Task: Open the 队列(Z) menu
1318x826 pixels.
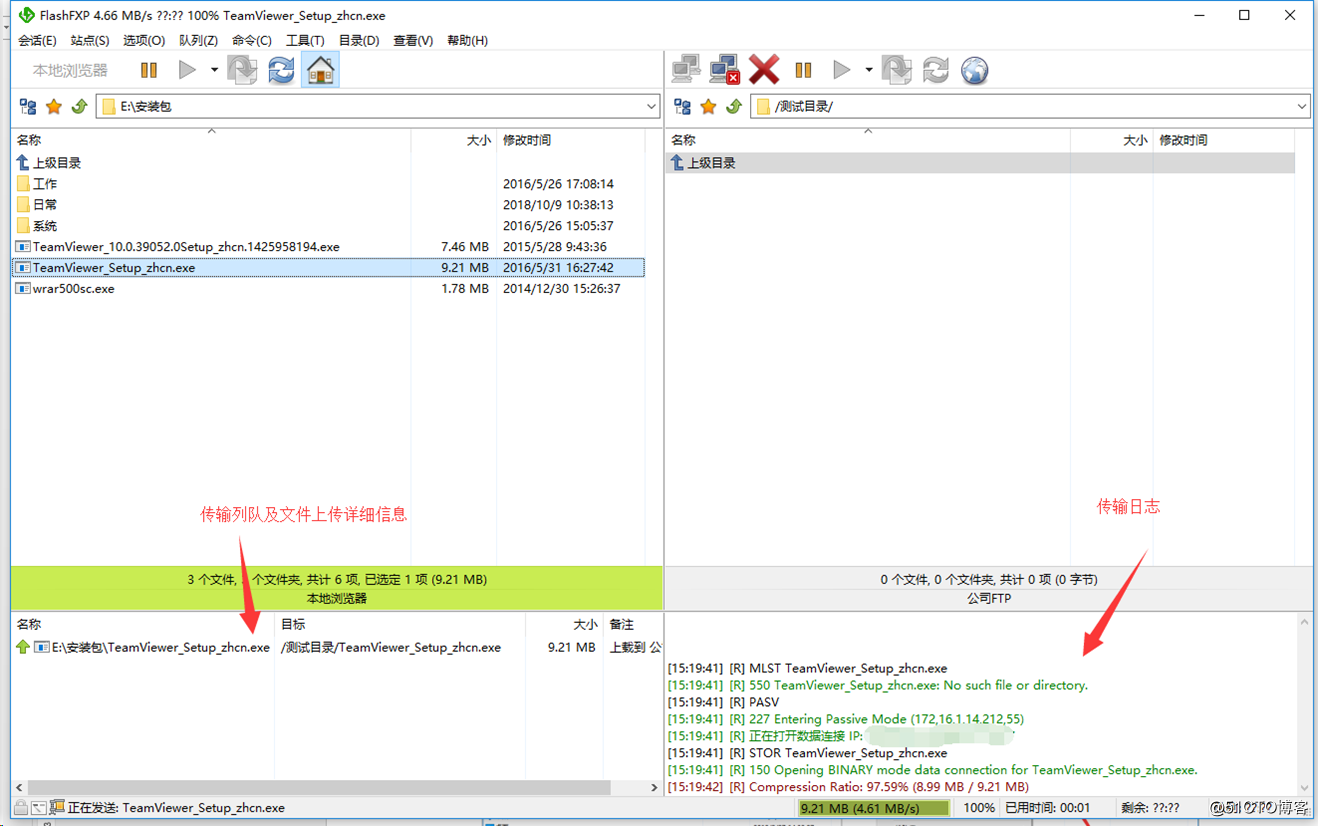Action: (x=198, y=41)
